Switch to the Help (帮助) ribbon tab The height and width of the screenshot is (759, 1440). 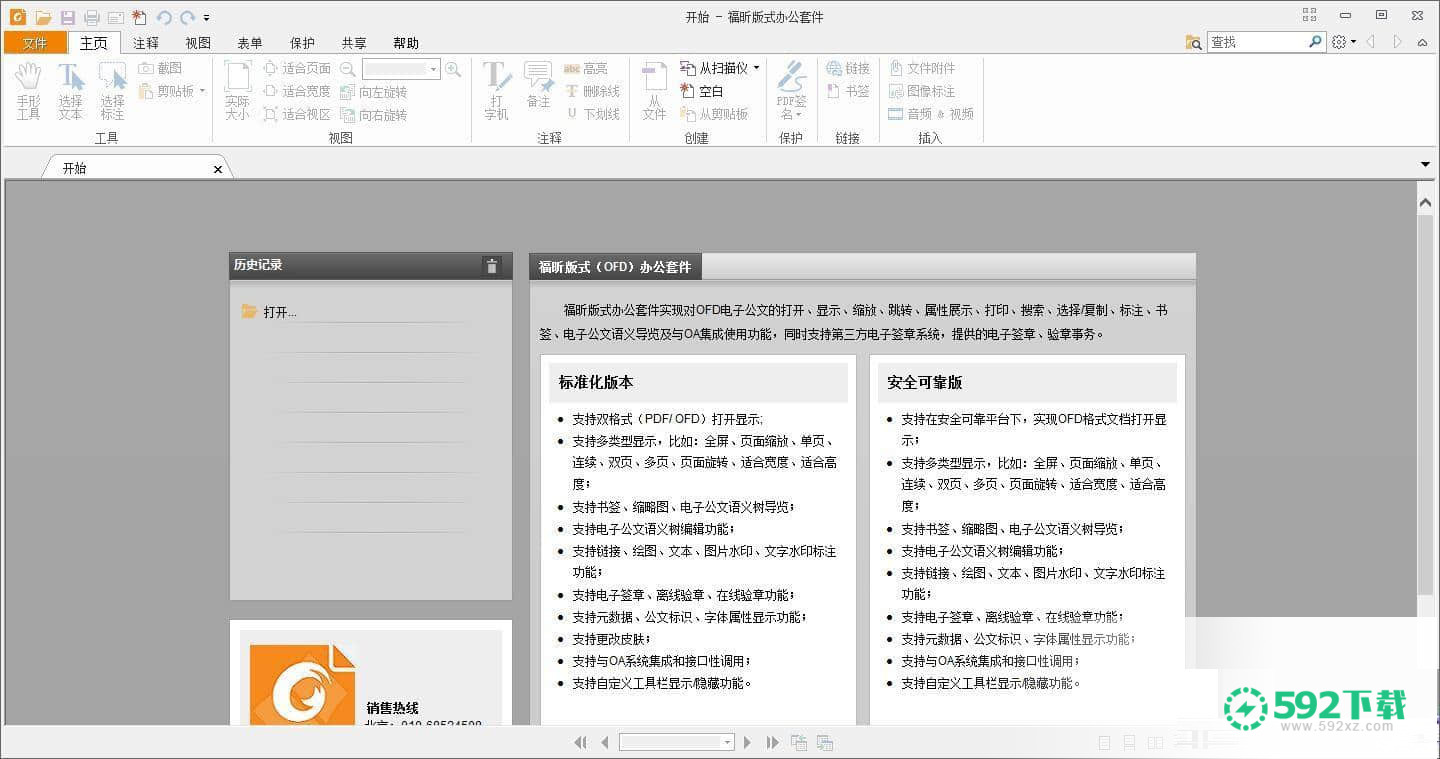coord(406,43)
